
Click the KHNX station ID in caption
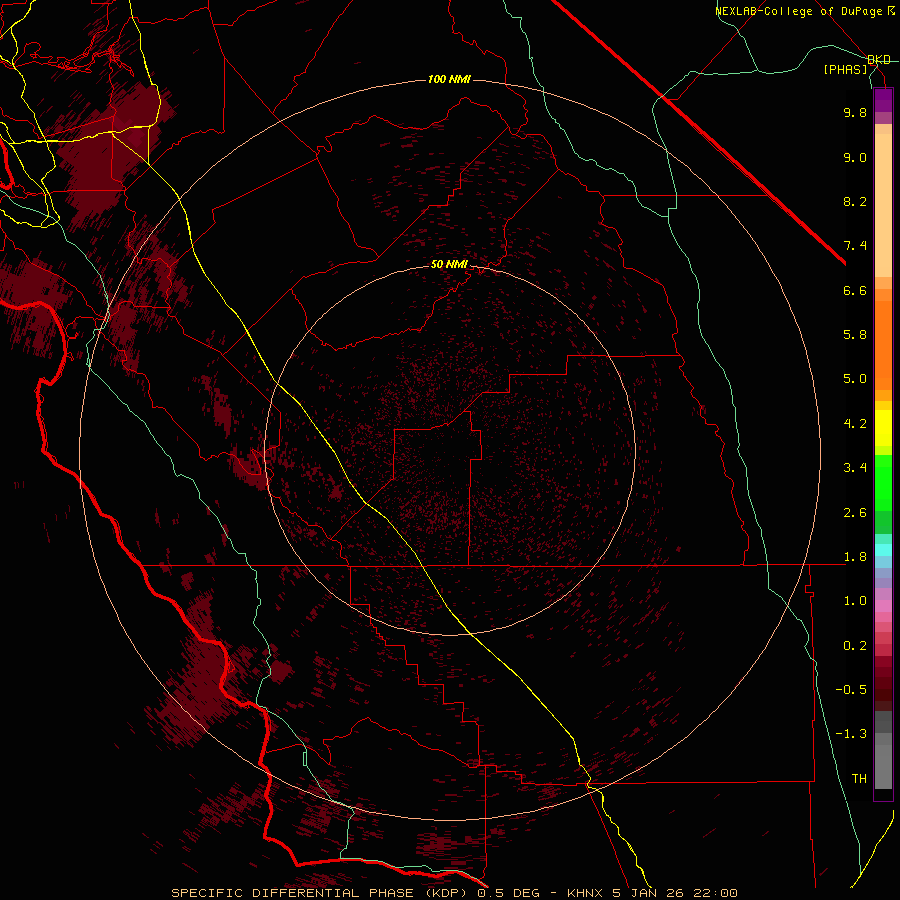point(587,893)
